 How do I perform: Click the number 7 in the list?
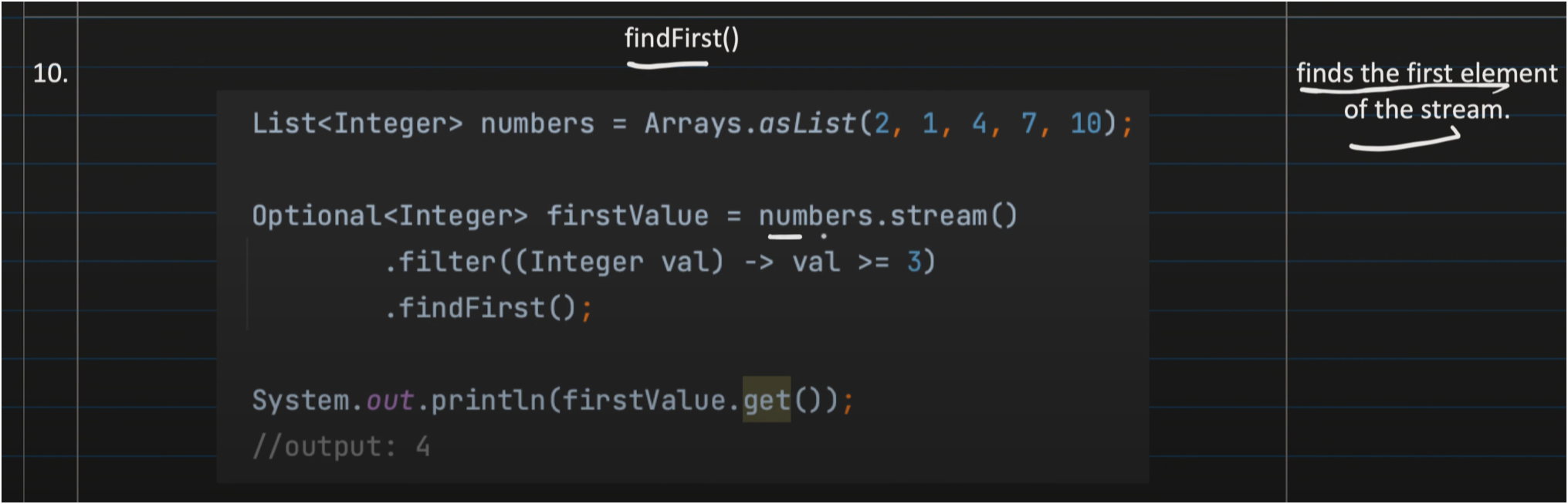[x=1028, y=123]
